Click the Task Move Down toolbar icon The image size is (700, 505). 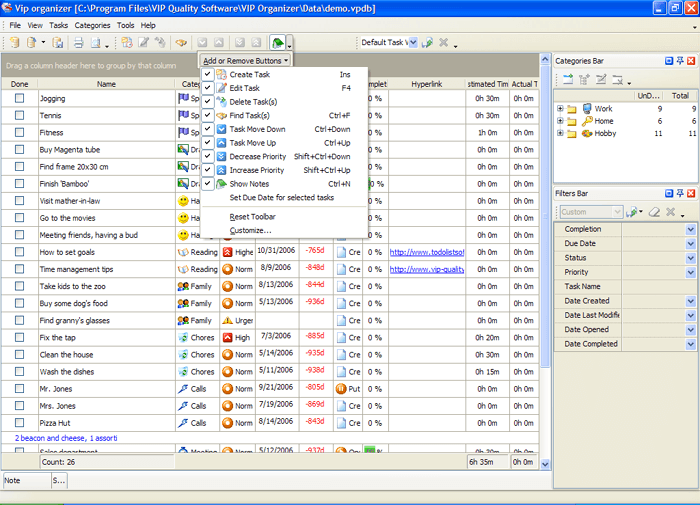[x=202, y=43]
